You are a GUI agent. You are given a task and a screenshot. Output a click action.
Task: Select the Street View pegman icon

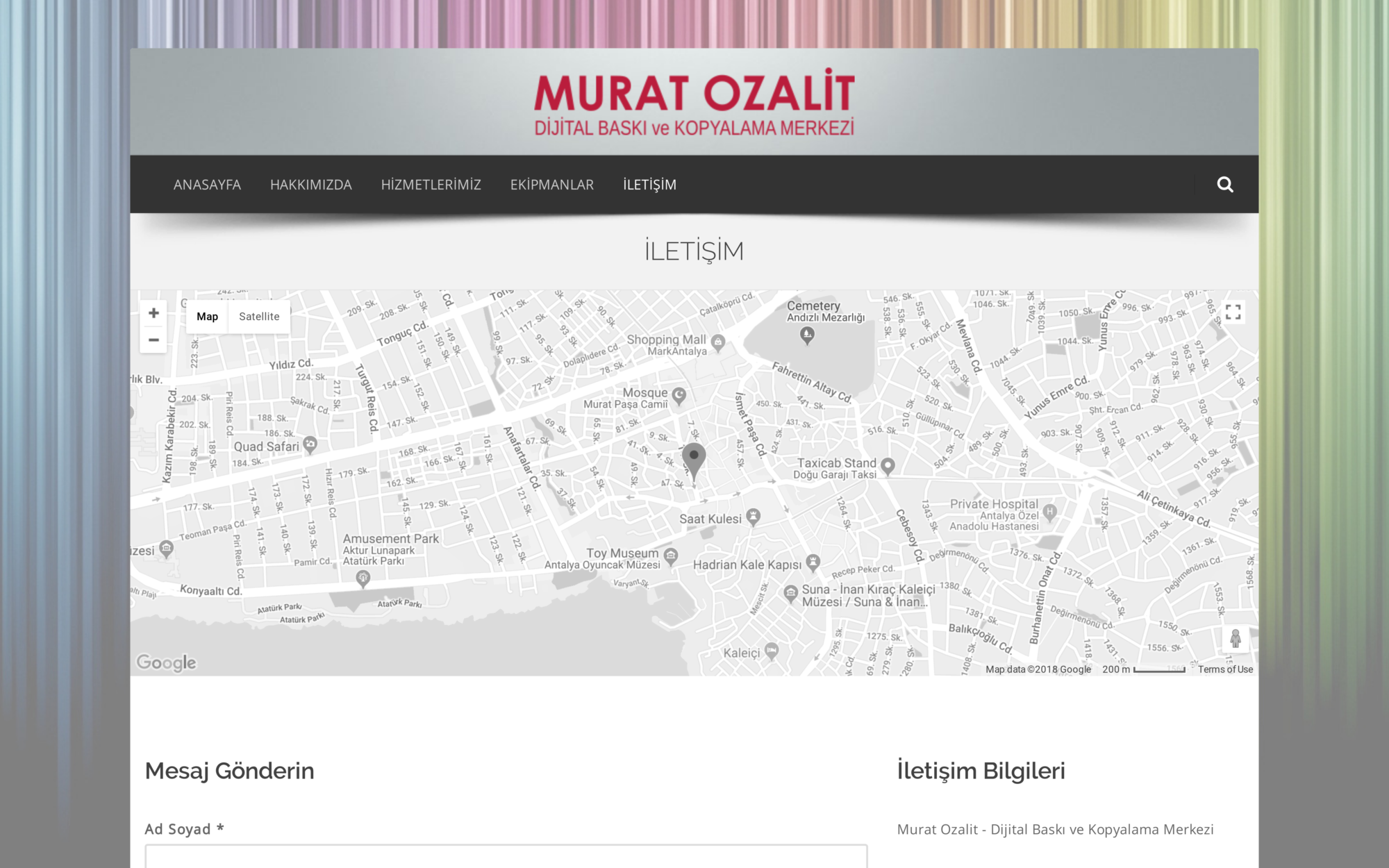(x=1236, y=638)
